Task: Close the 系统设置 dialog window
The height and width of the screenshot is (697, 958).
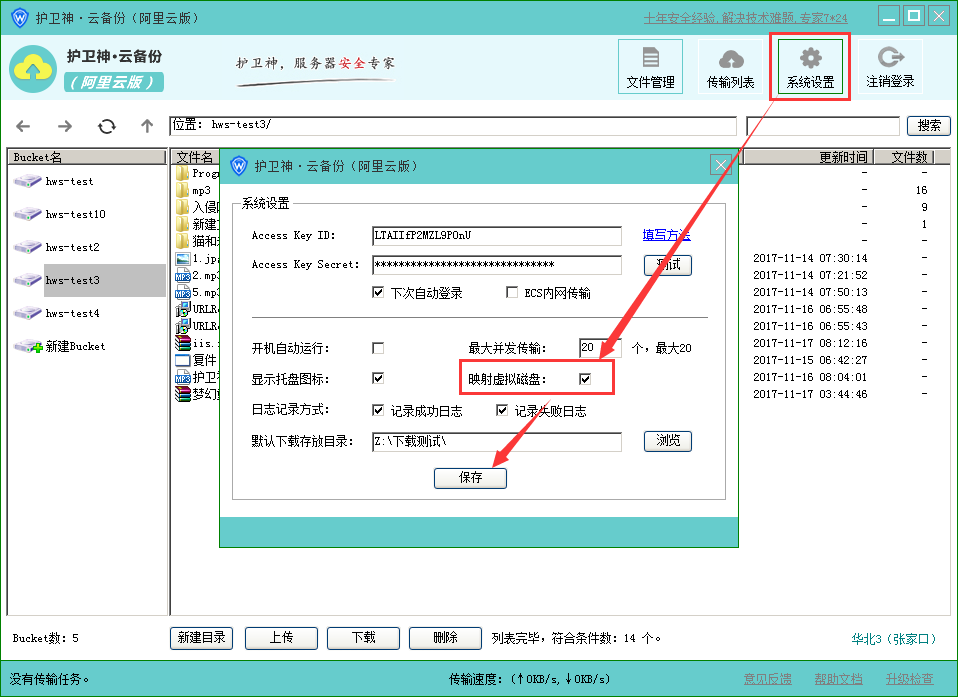Action: point(719,166)
